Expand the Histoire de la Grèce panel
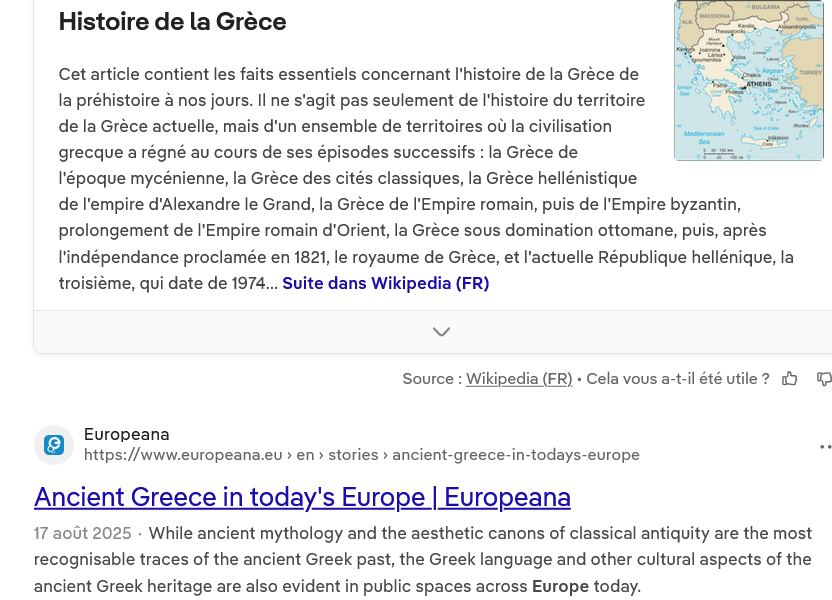The height and width of the screenshot is (600, 832). click(441, 332)
